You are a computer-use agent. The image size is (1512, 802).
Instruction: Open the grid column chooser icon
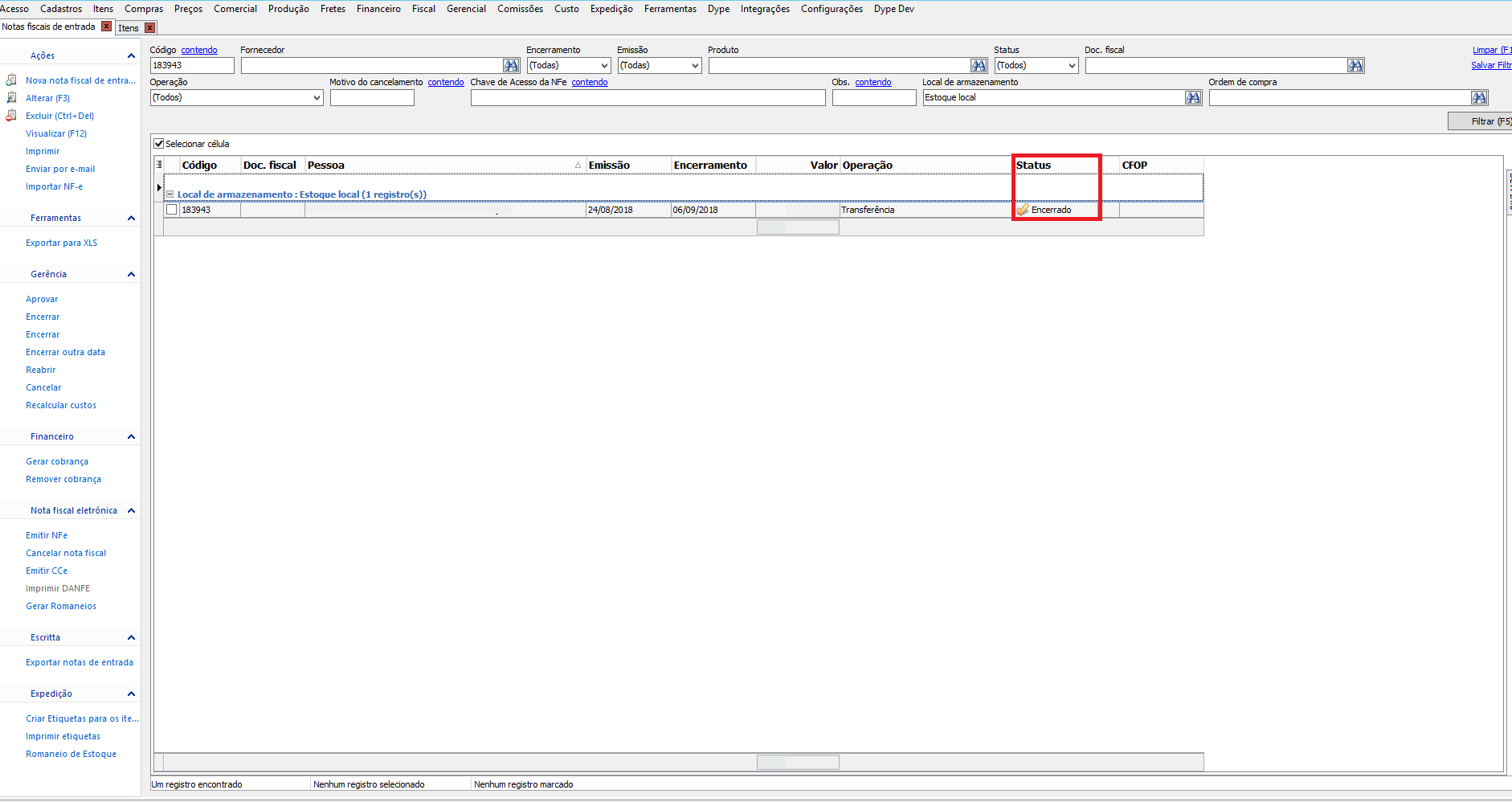159,165
